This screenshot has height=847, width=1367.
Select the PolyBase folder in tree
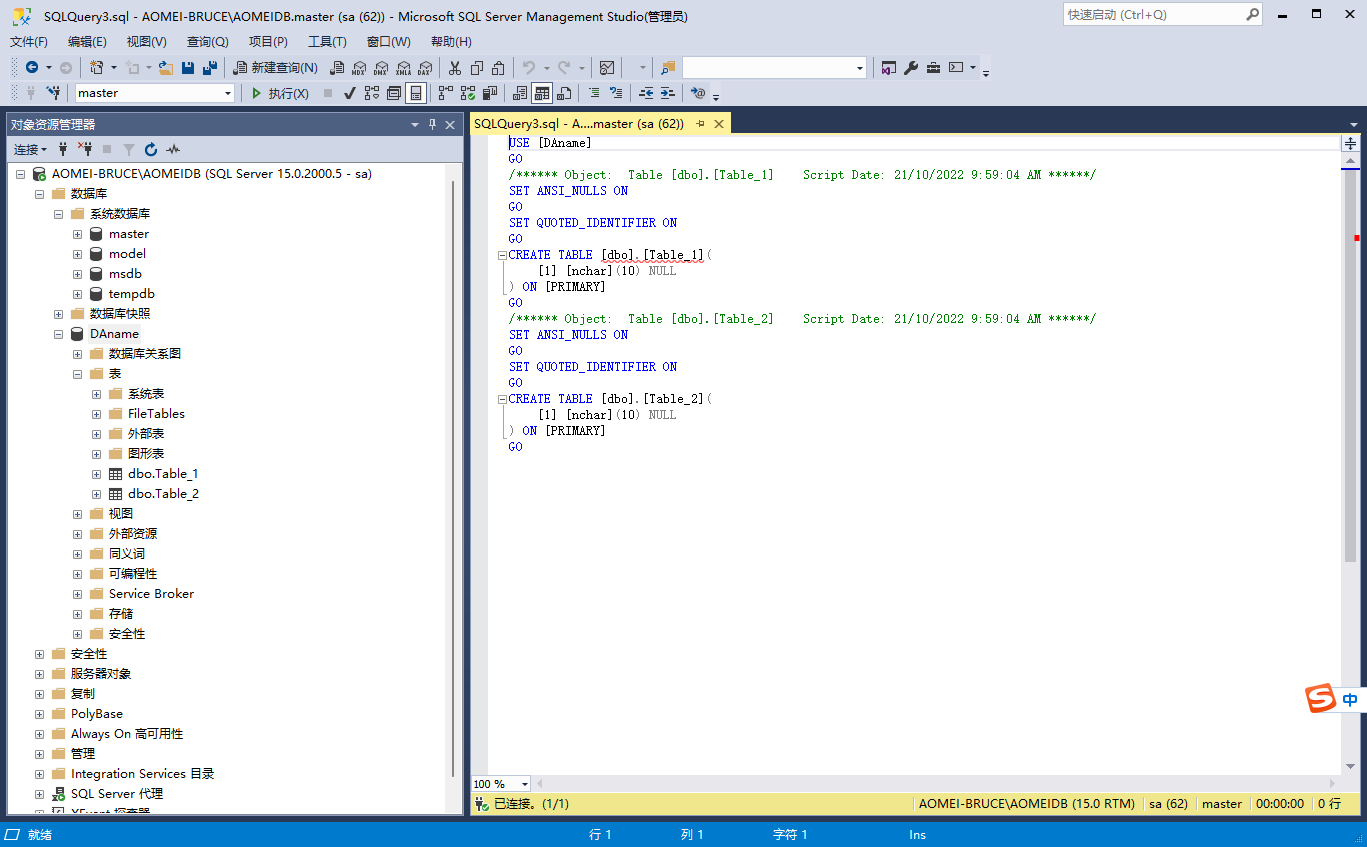click(96, 714)
